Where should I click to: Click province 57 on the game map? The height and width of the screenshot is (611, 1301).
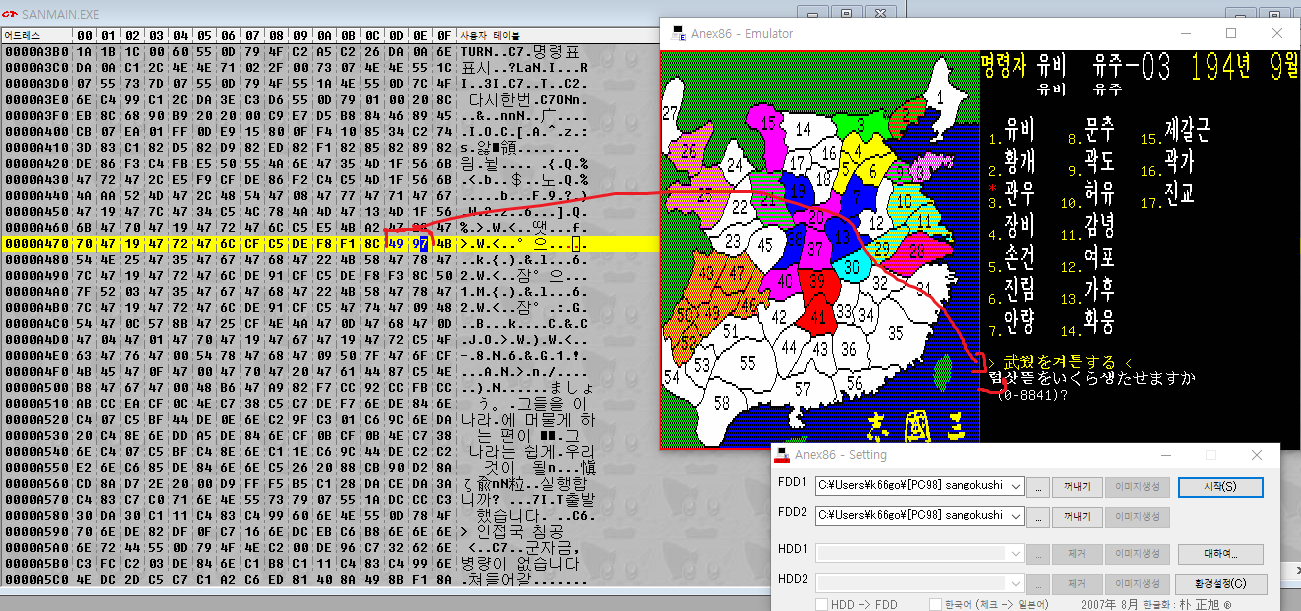pyautogui.click(x=803, y=388)
